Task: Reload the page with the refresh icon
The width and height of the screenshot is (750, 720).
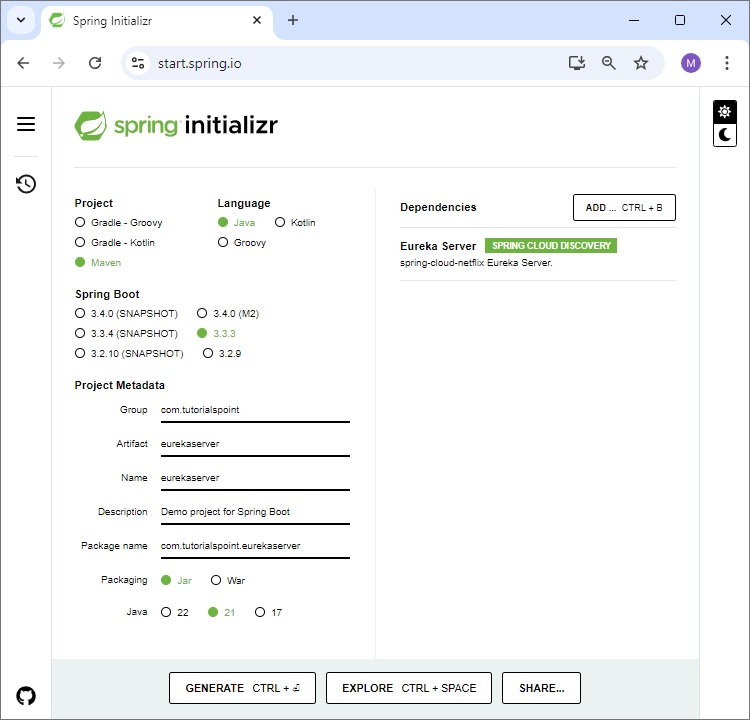Action: click(x=95, y=63)
